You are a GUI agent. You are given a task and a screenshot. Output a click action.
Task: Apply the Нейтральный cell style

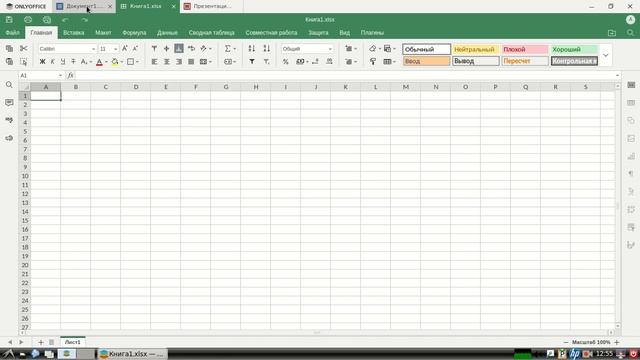coord(476,49)
